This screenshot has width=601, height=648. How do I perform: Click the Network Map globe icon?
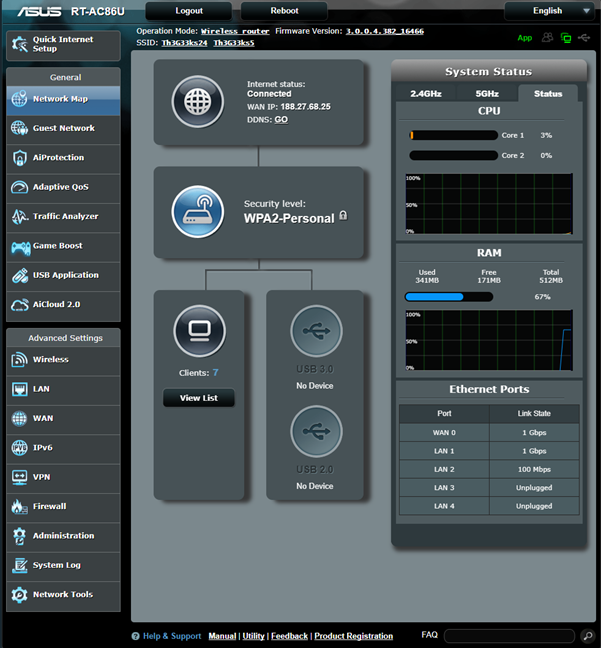(19, 99)
